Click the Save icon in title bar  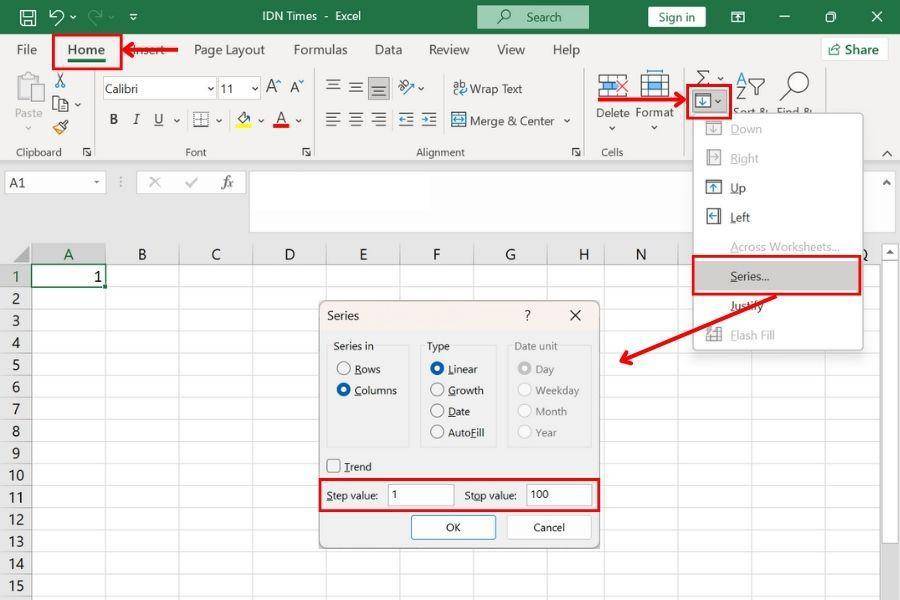click(x=28, y=17)
